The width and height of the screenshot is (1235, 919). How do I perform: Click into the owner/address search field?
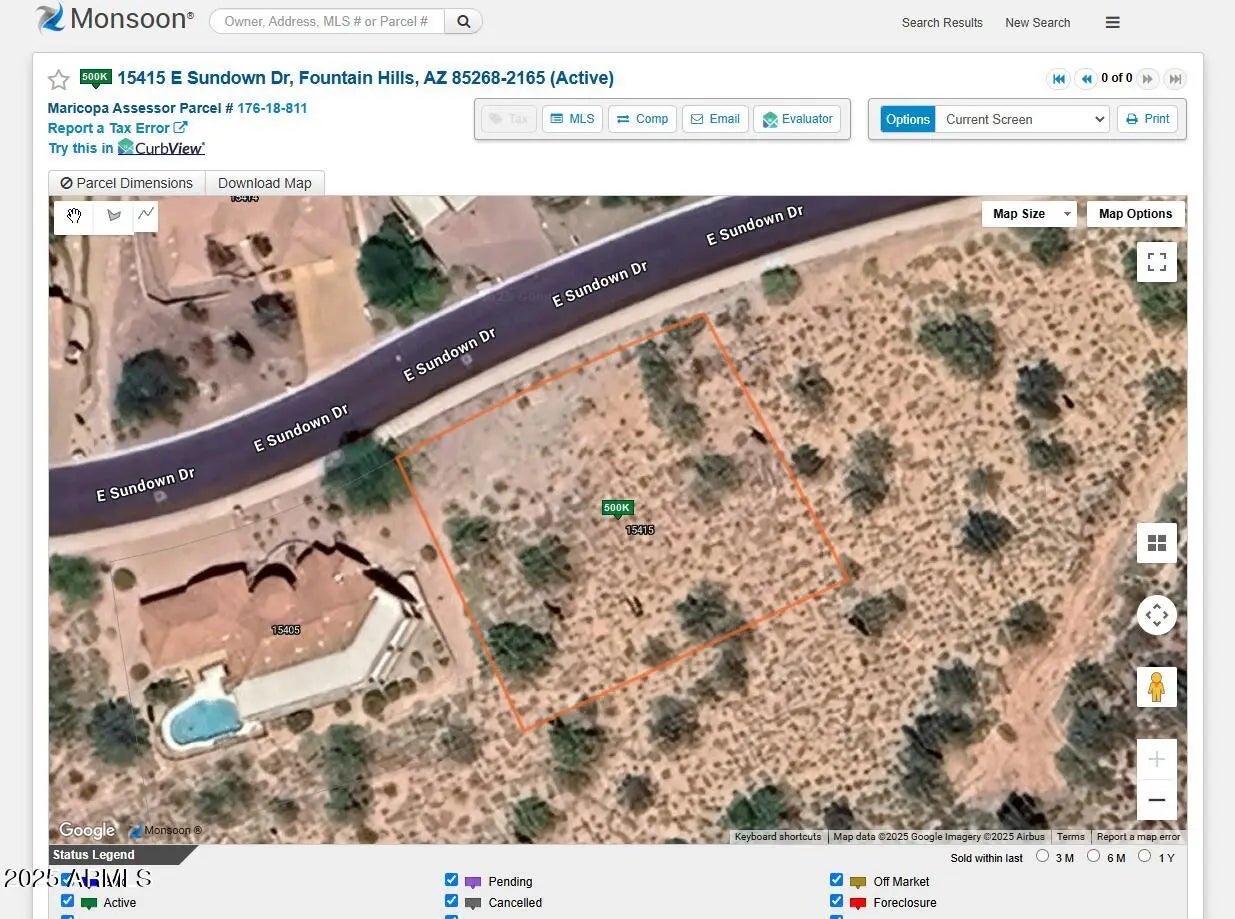(326, 21)
